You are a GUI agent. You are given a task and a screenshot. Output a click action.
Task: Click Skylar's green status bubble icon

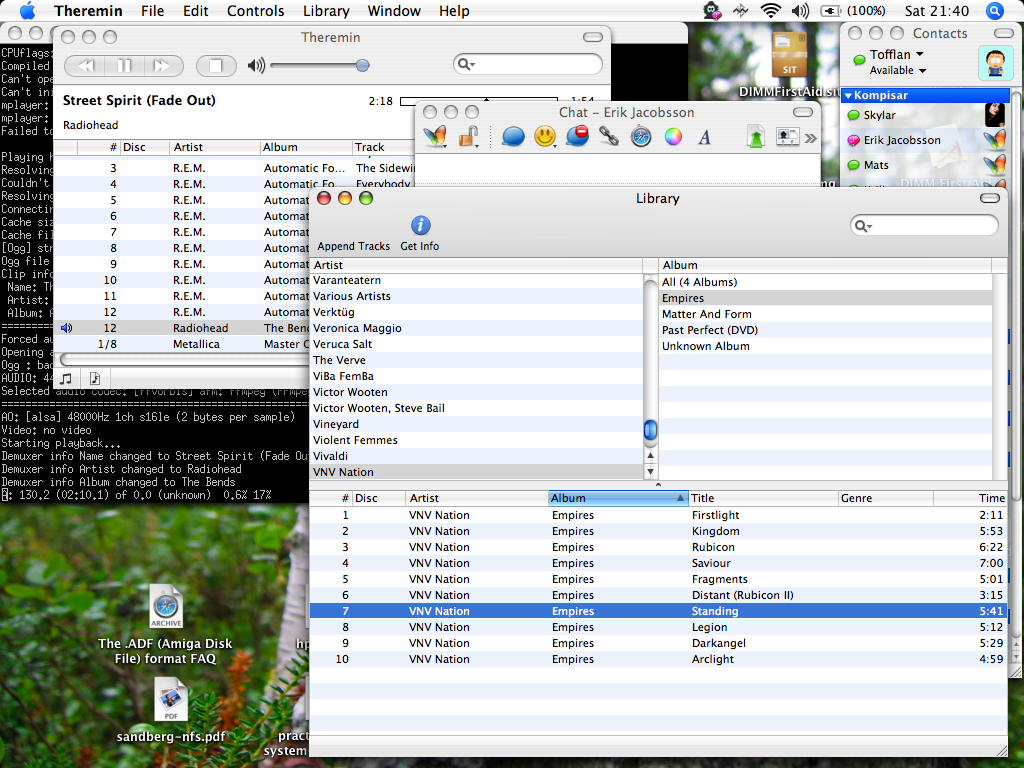point(853,116)
